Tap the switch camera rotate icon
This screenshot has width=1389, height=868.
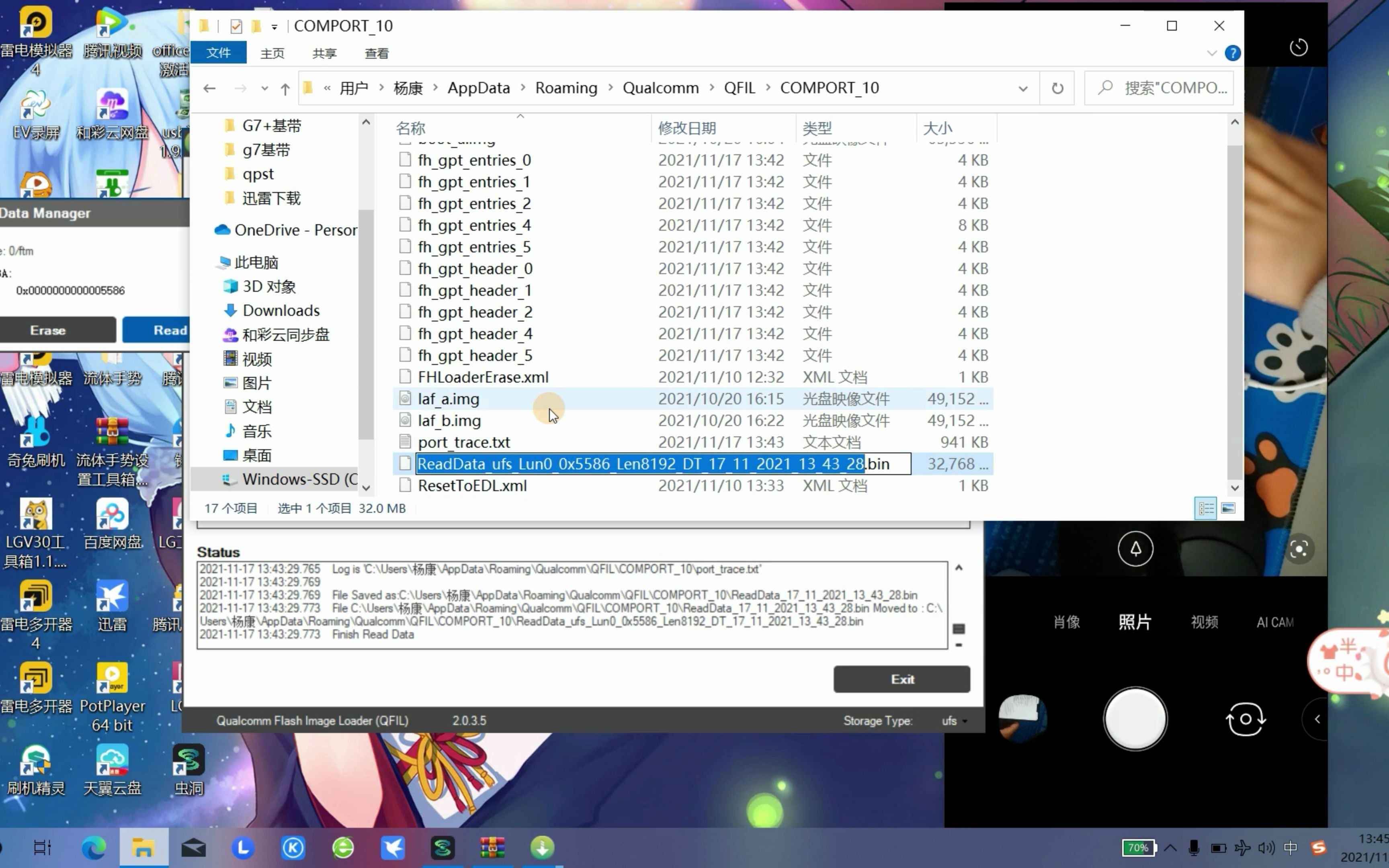click(x=1245, y=719)
